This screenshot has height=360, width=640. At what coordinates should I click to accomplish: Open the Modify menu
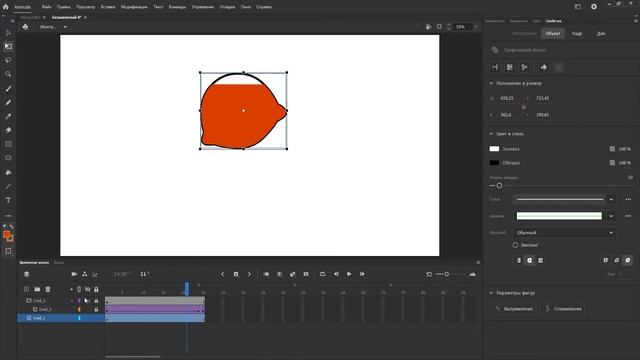(x=134, y=7)
